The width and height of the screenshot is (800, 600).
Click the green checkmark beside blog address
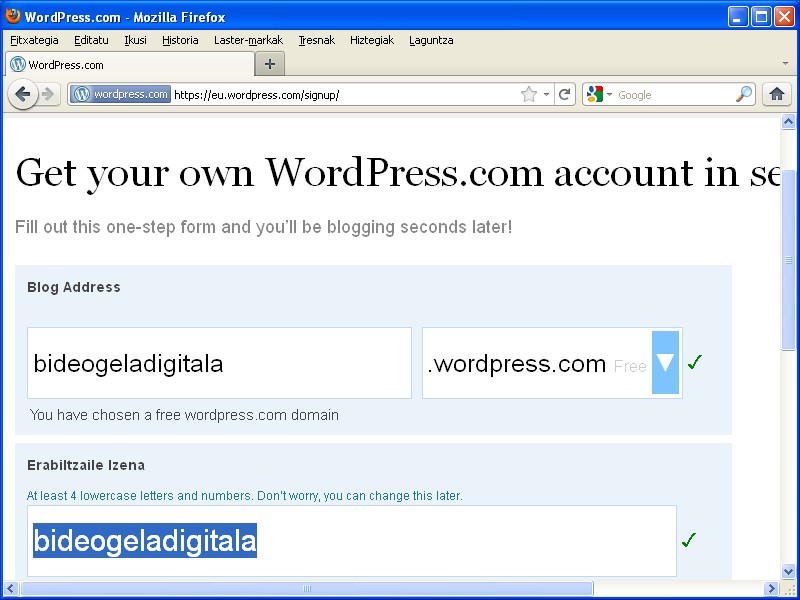coord(695,362)
